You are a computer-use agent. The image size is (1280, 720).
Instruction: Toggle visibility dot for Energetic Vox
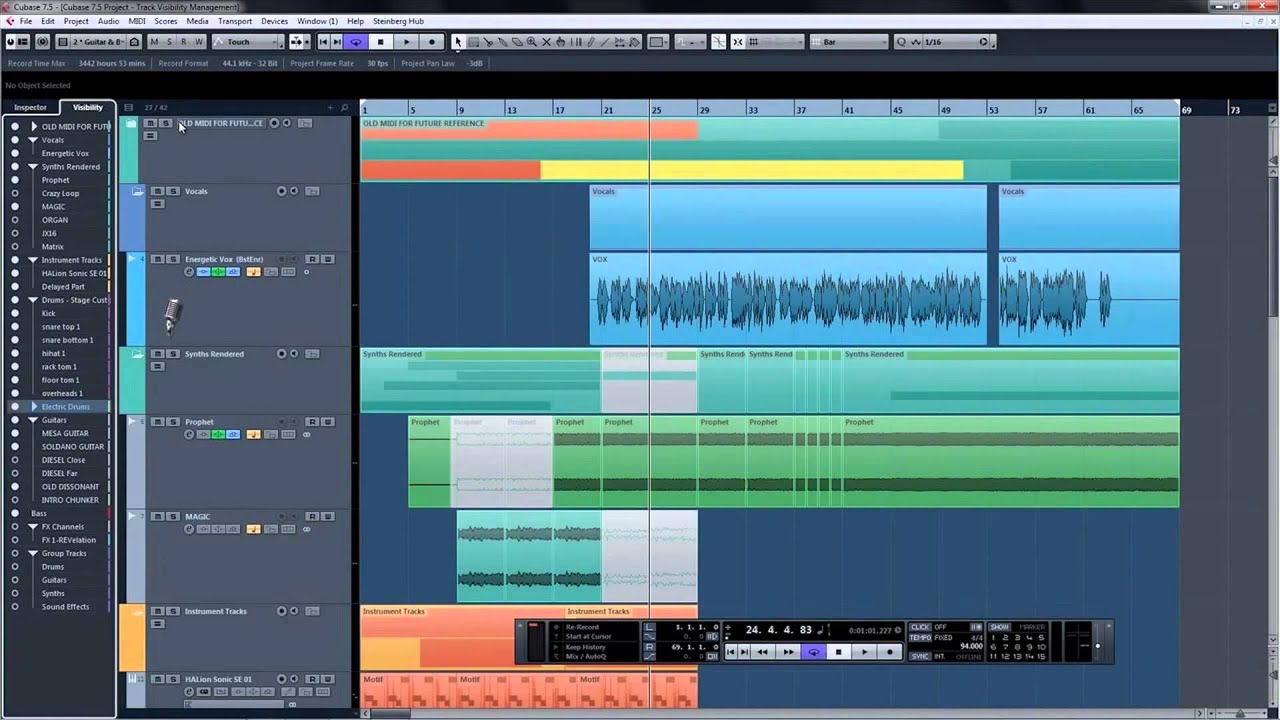15,153
